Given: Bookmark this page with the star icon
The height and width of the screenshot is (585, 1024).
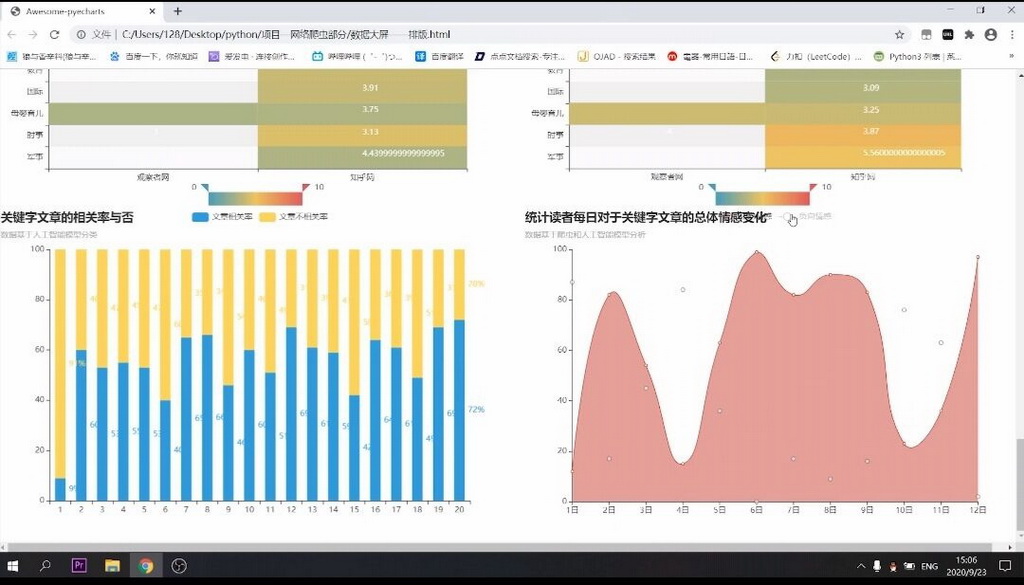Looking at the screenshot, I should coord(900,34).
